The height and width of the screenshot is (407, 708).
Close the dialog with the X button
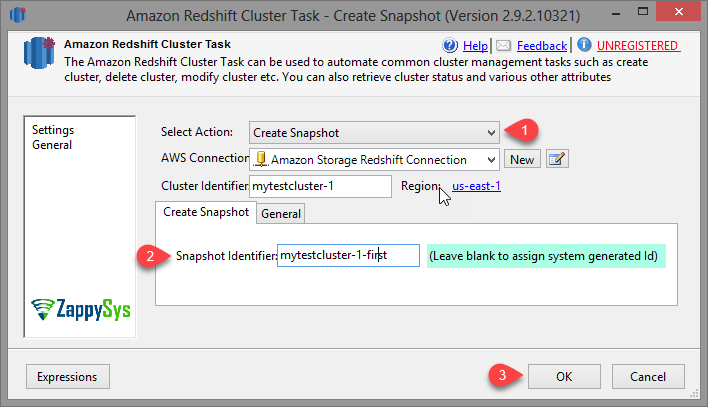tap(679, 11)
